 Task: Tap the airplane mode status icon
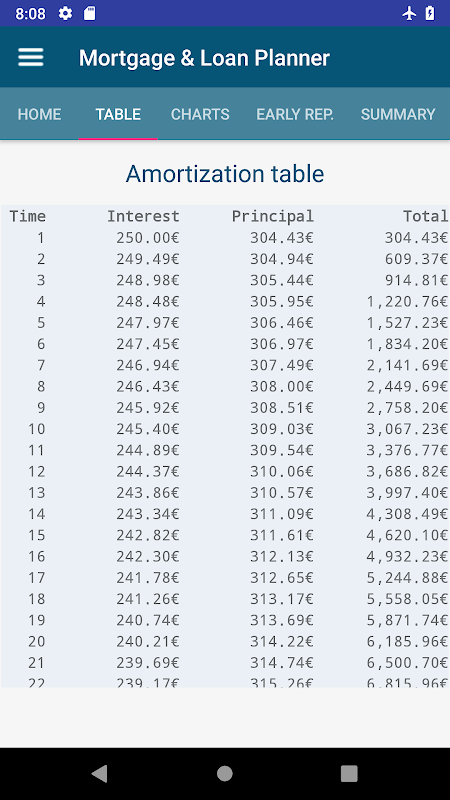(x=409, y=13)
